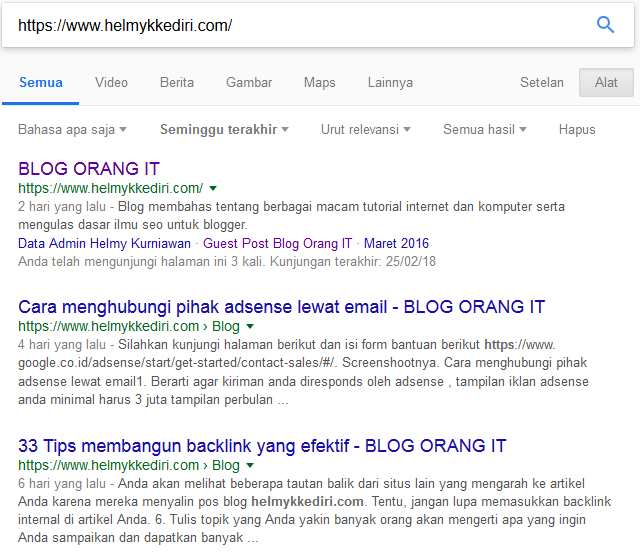
Task: Click the blue search magnifier icon
Action: (x=605, y=25)
